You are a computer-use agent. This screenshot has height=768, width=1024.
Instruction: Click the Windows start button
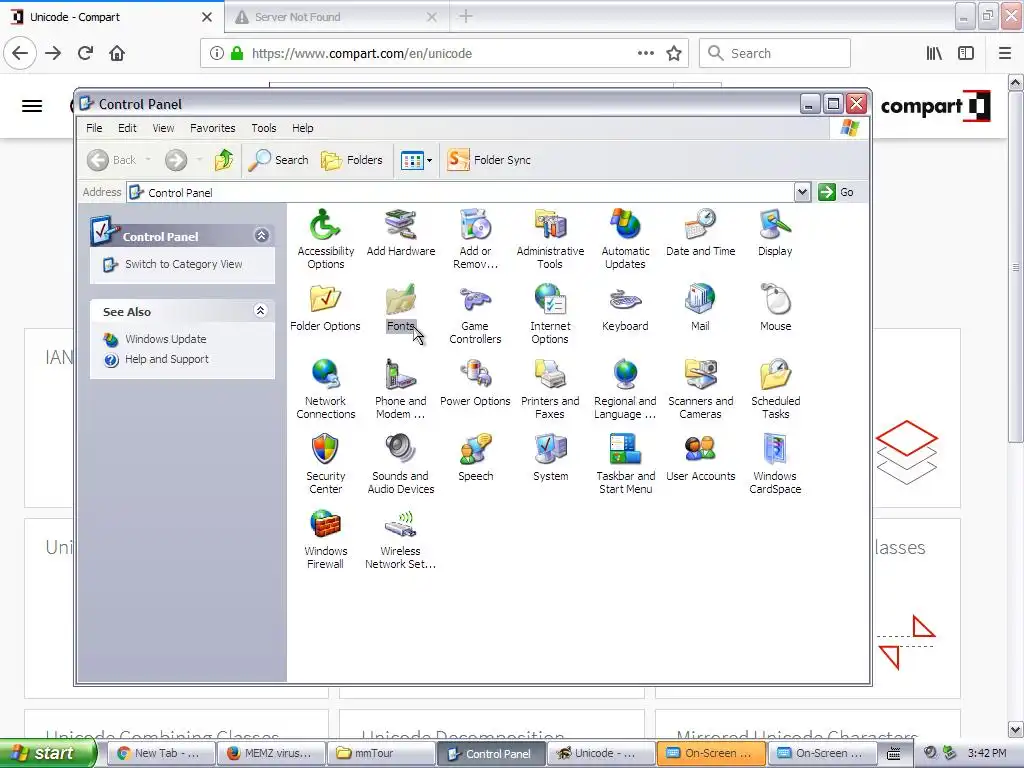(x=48, y=753)
